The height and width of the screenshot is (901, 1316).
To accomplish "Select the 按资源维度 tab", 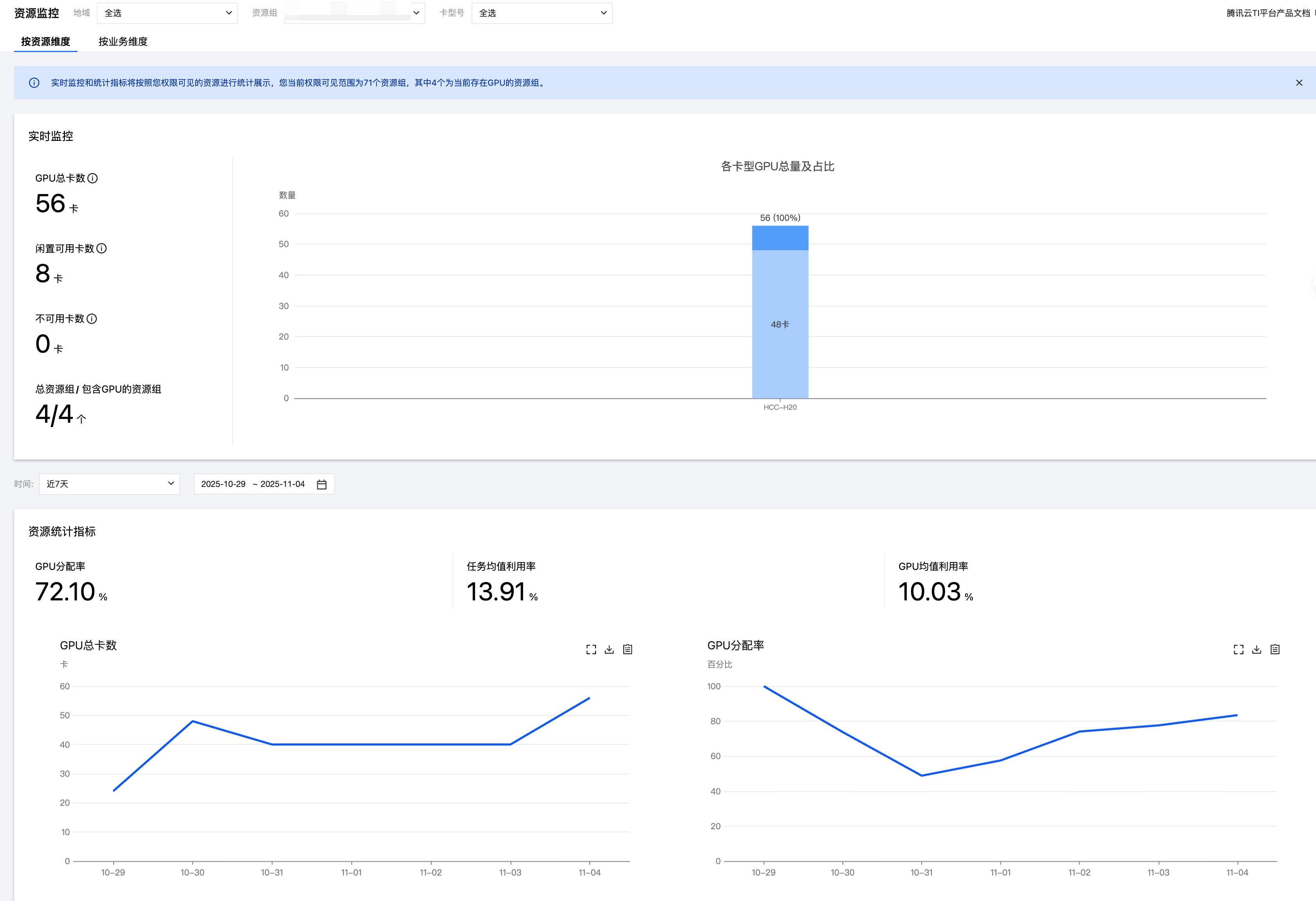I will click(46, 41).
